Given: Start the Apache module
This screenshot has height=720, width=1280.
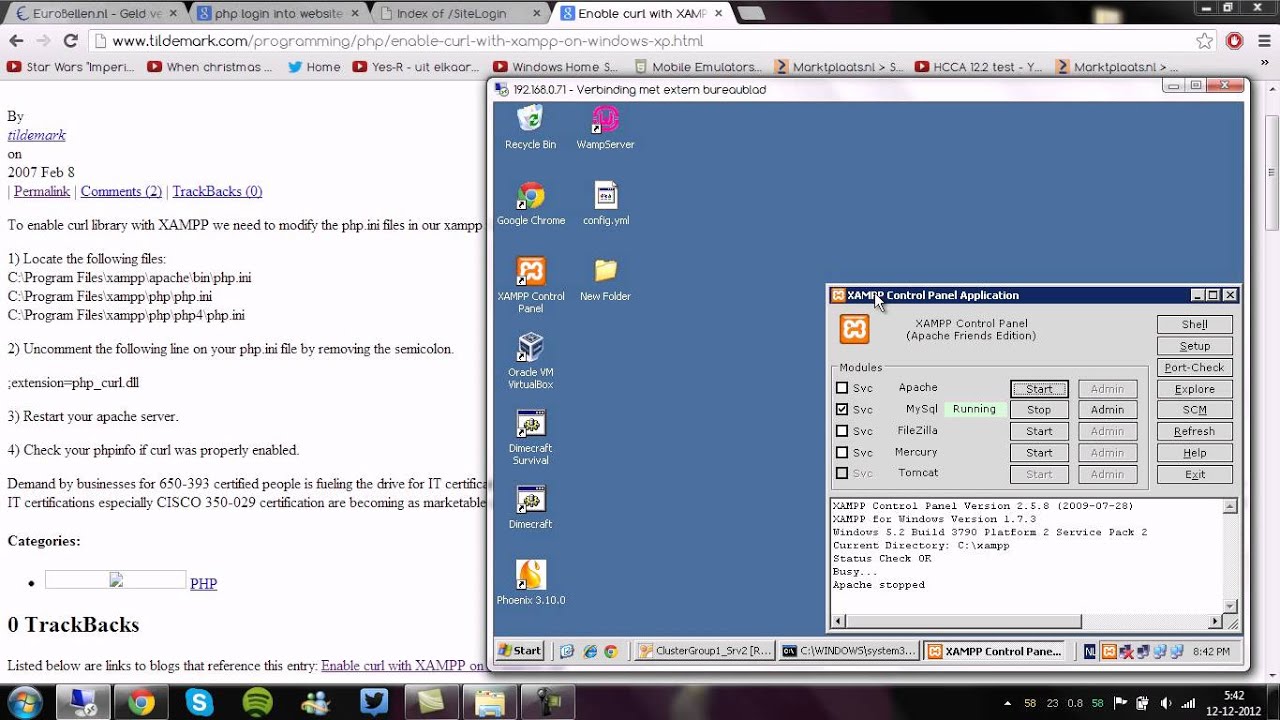Looking at the screenshot, I should click(1039, 389).
